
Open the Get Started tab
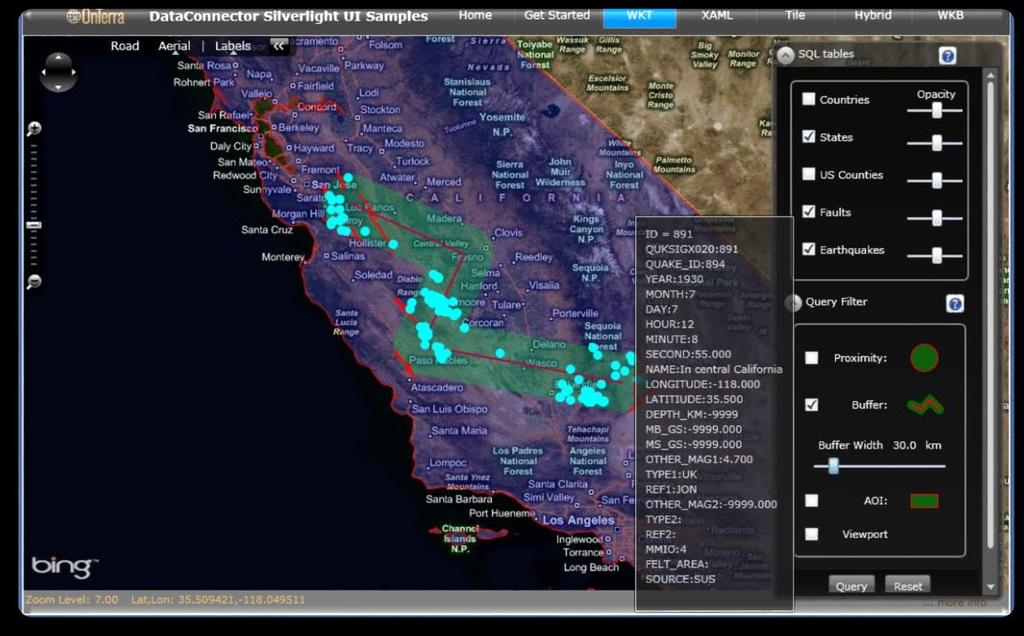click(x=556, y=15)
